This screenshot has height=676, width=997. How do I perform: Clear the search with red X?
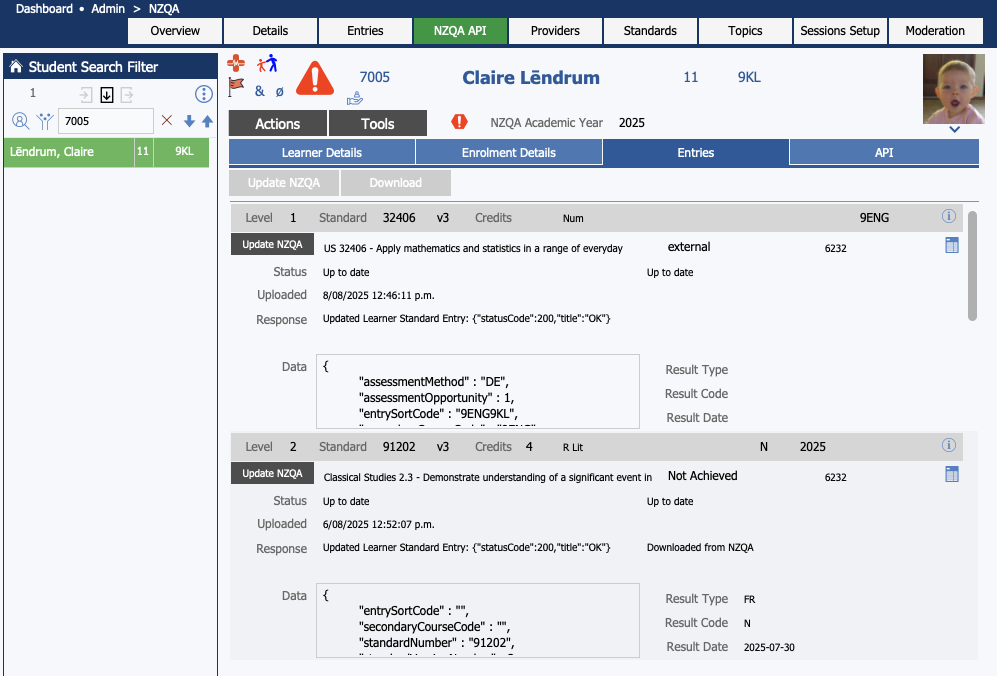167,121
